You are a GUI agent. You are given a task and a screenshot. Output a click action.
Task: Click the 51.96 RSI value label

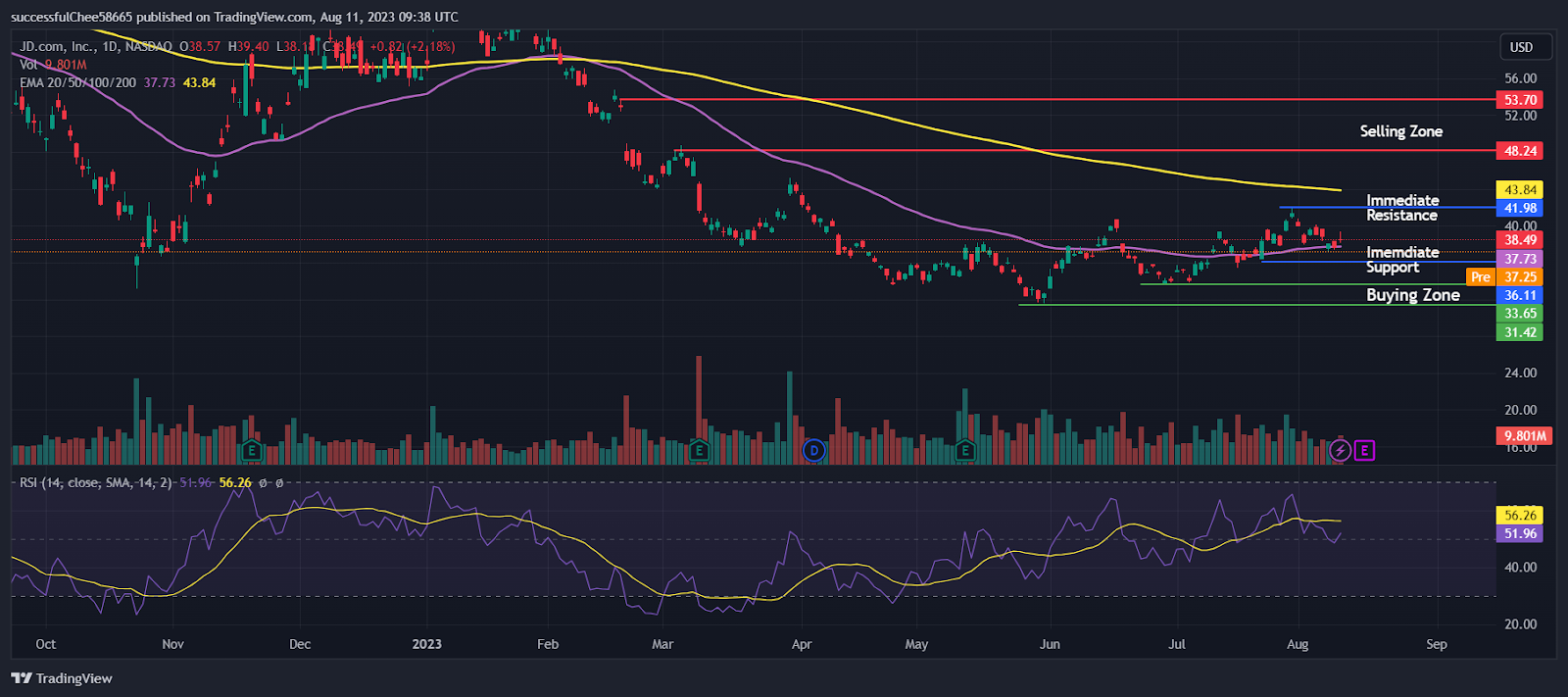pyautogui.click(x=1520, y=534)
